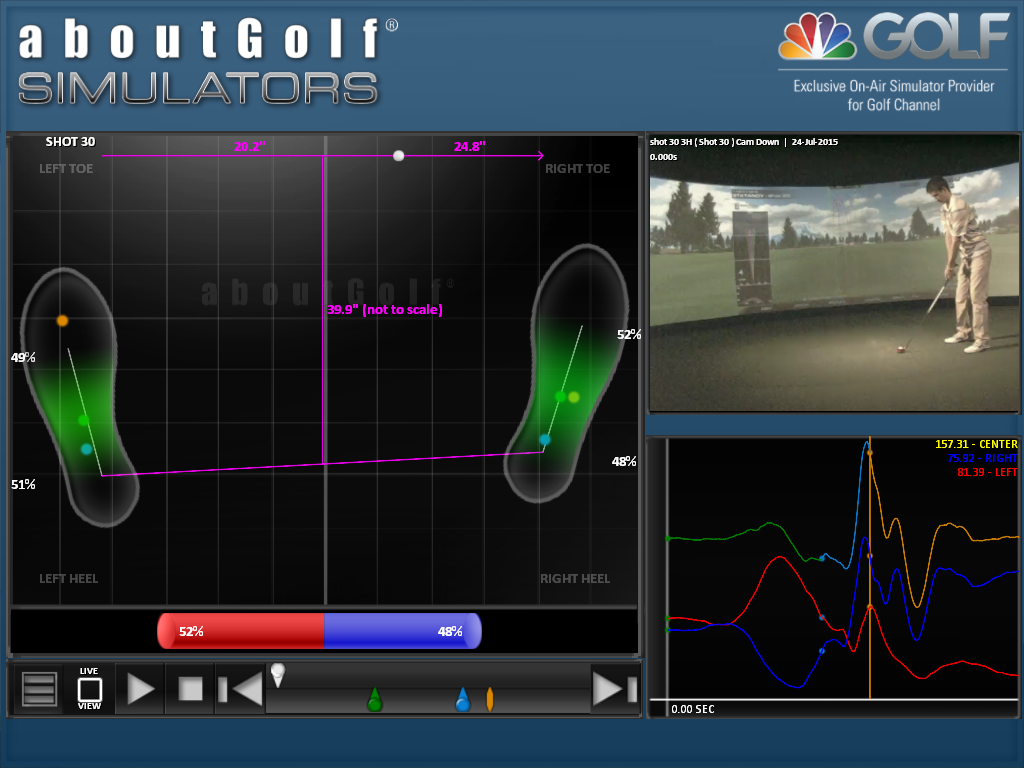The image size is (1024, 768).
Task: Click the 24-Jul-2015 date text
Action: 814,142
